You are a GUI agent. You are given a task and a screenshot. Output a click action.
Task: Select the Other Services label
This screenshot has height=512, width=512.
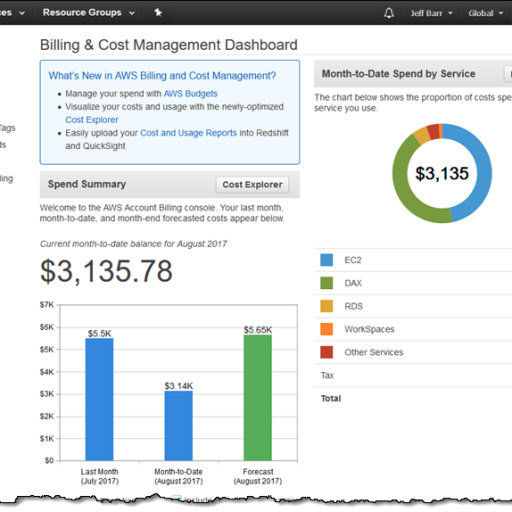[374, 352]
